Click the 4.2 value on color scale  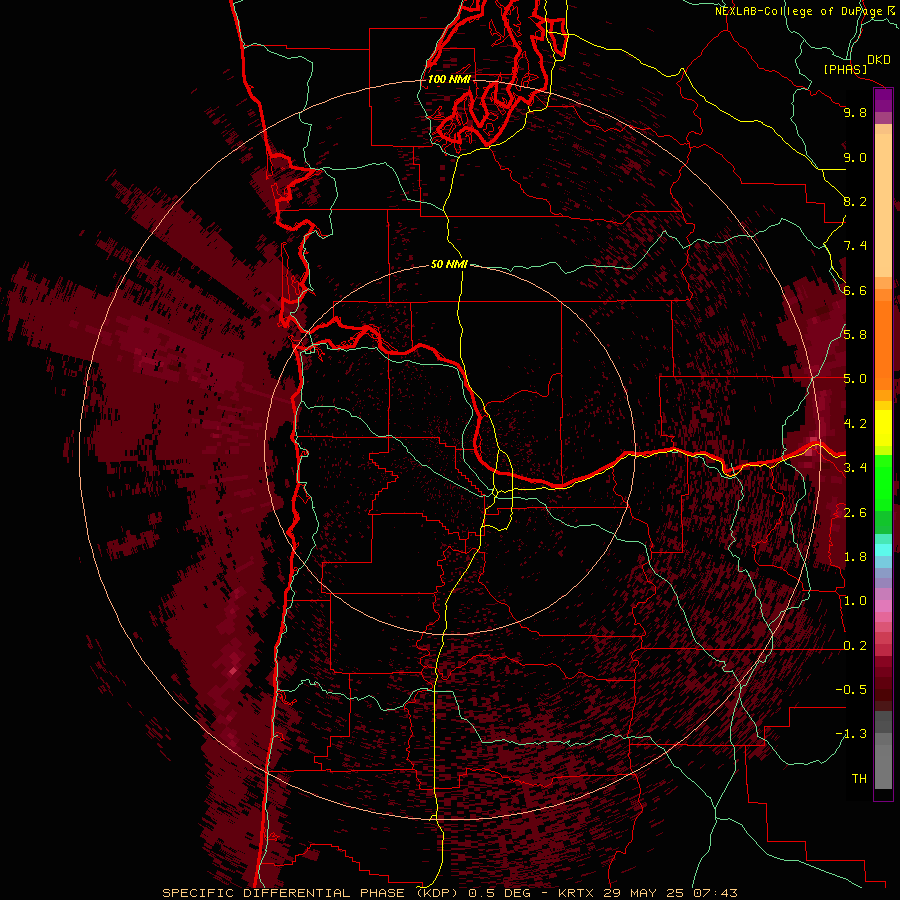coord(855,424)
